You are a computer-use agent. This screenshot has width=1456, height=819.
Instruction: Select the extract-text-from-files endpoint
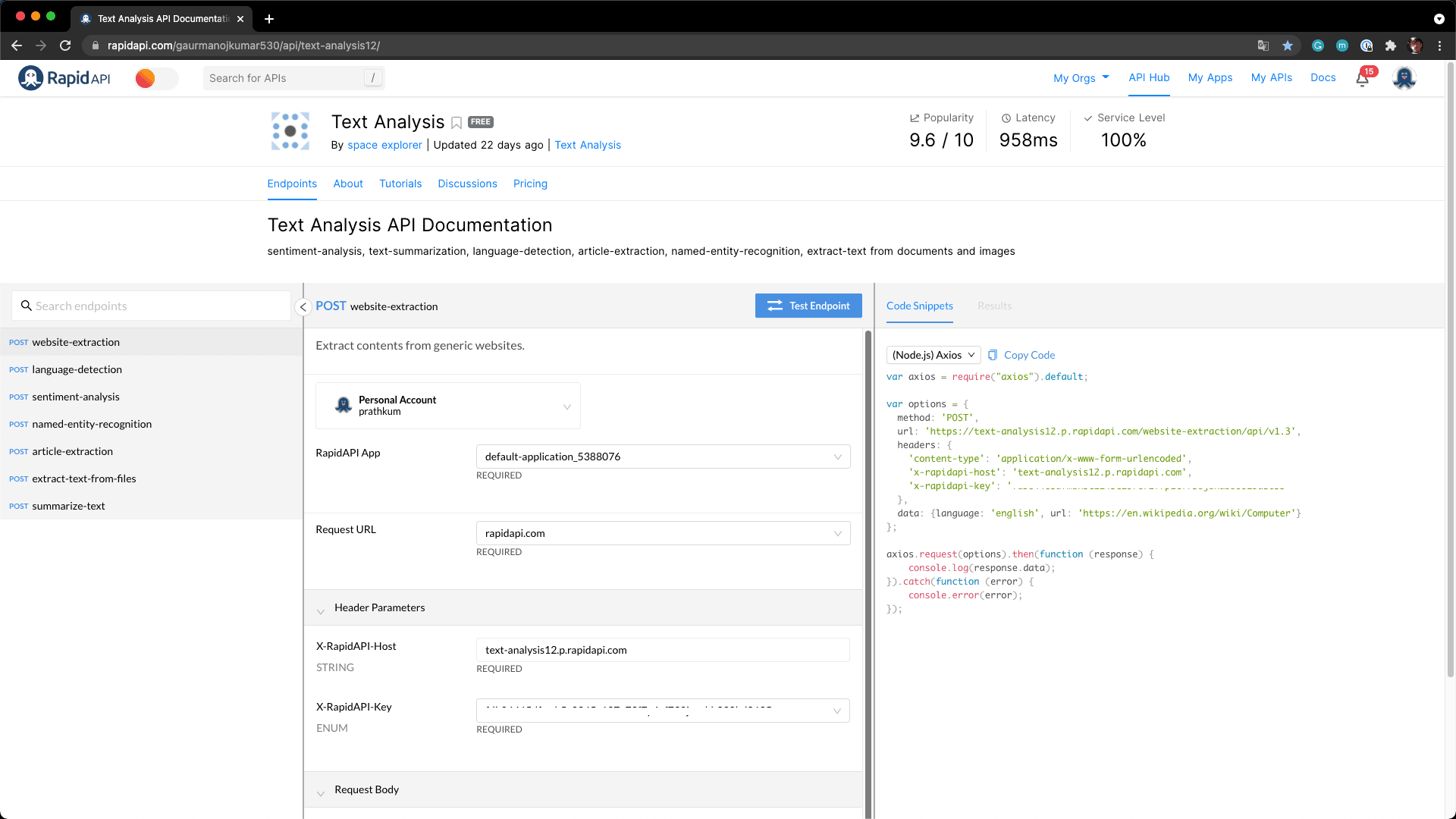(x=151, y=479)
